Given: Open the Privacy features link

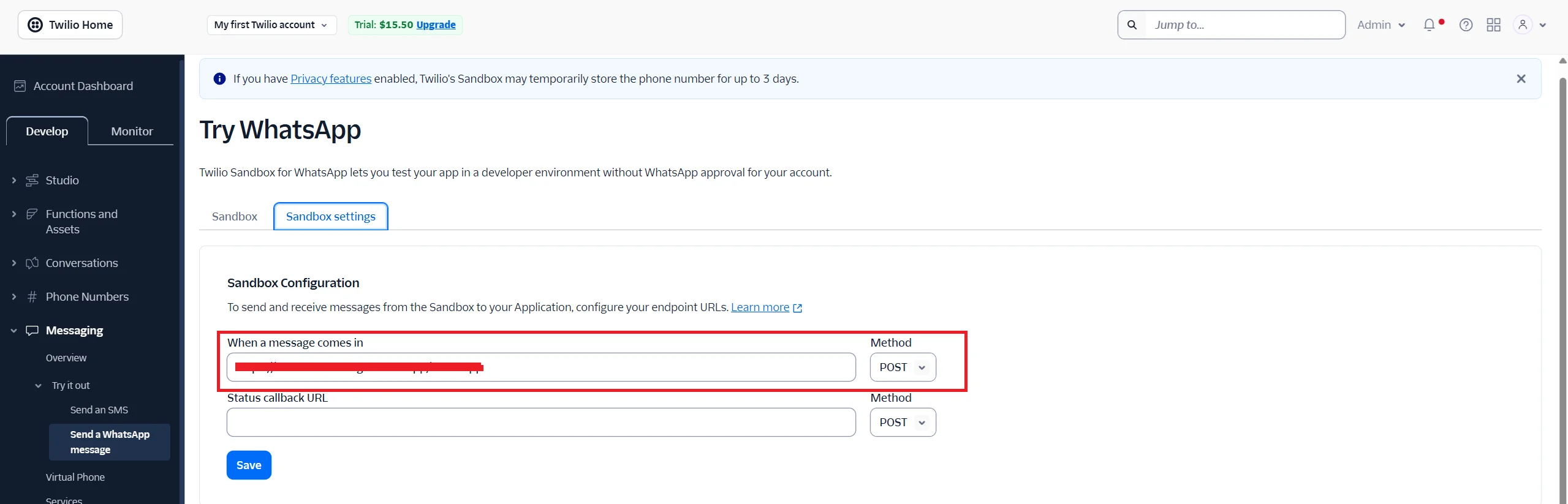Looking at the screenshot, I should tap(331, 79).
